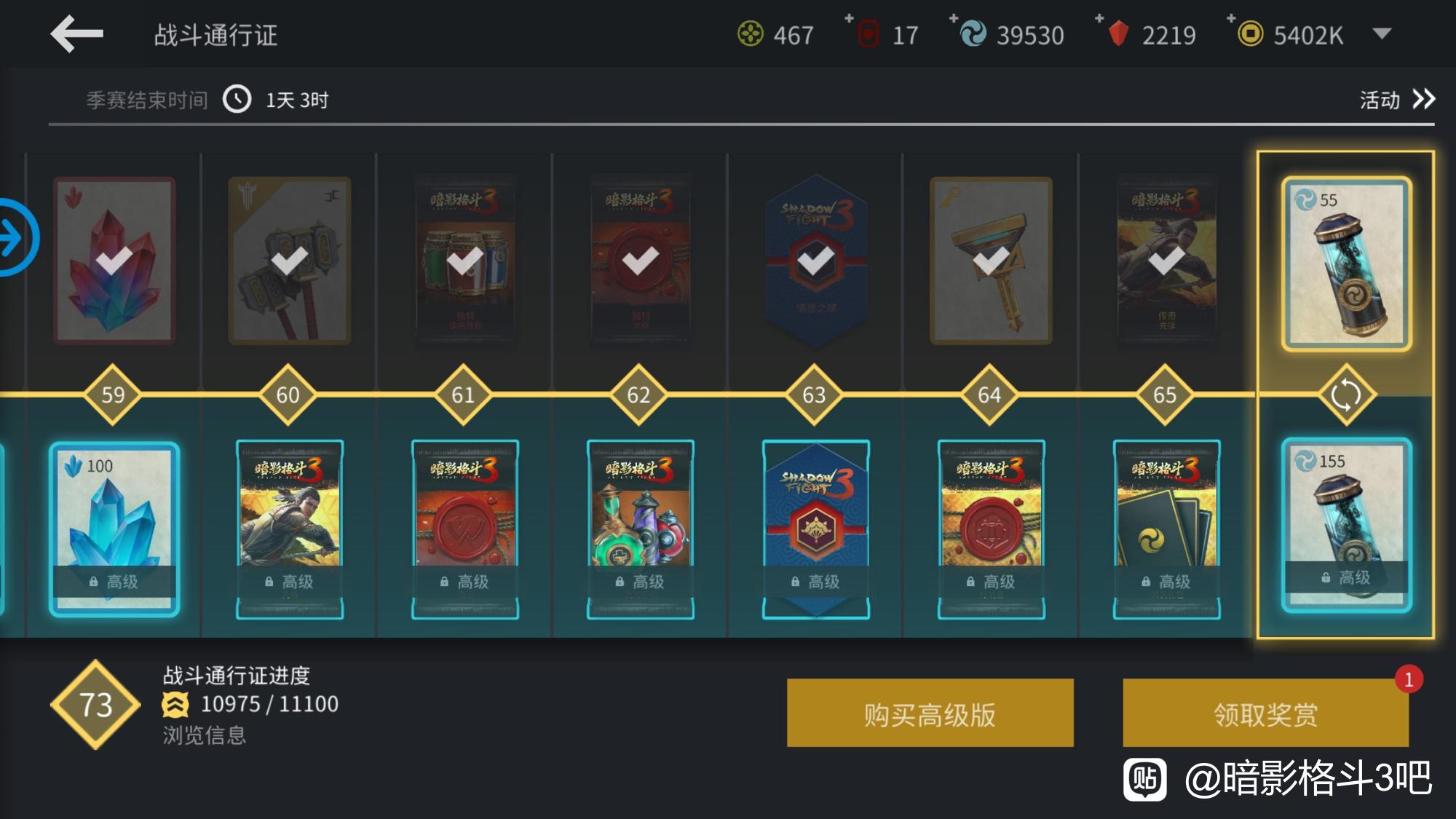Tap the level 73 battle pass progress badge
The image size is (1456, 819).
click(95, 705)
